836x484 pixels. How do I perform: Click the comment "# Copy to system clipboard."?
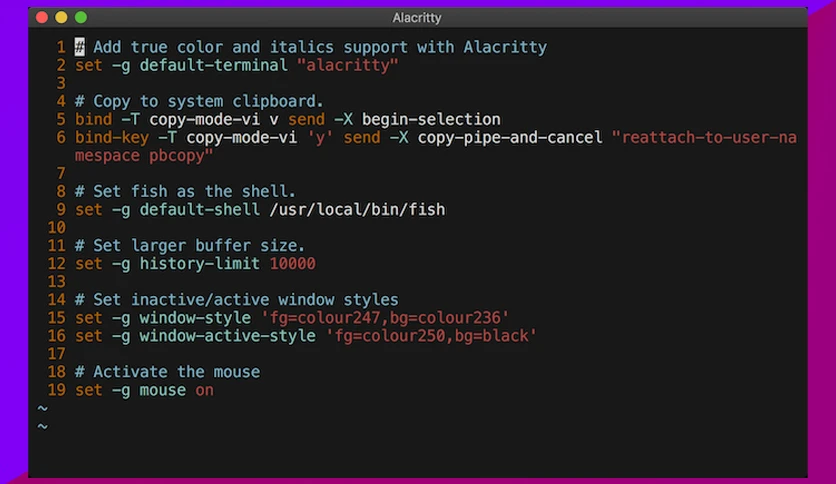pyautogui.click(x=199, y=101)
